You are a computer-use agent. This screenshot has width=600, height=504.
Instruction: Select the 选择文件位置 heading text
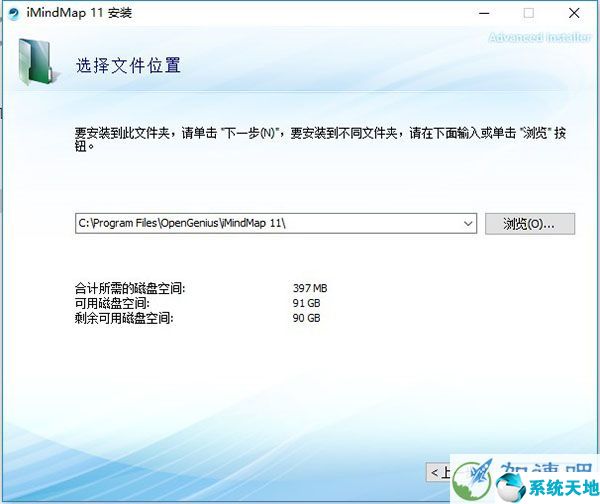coord(128,65)
